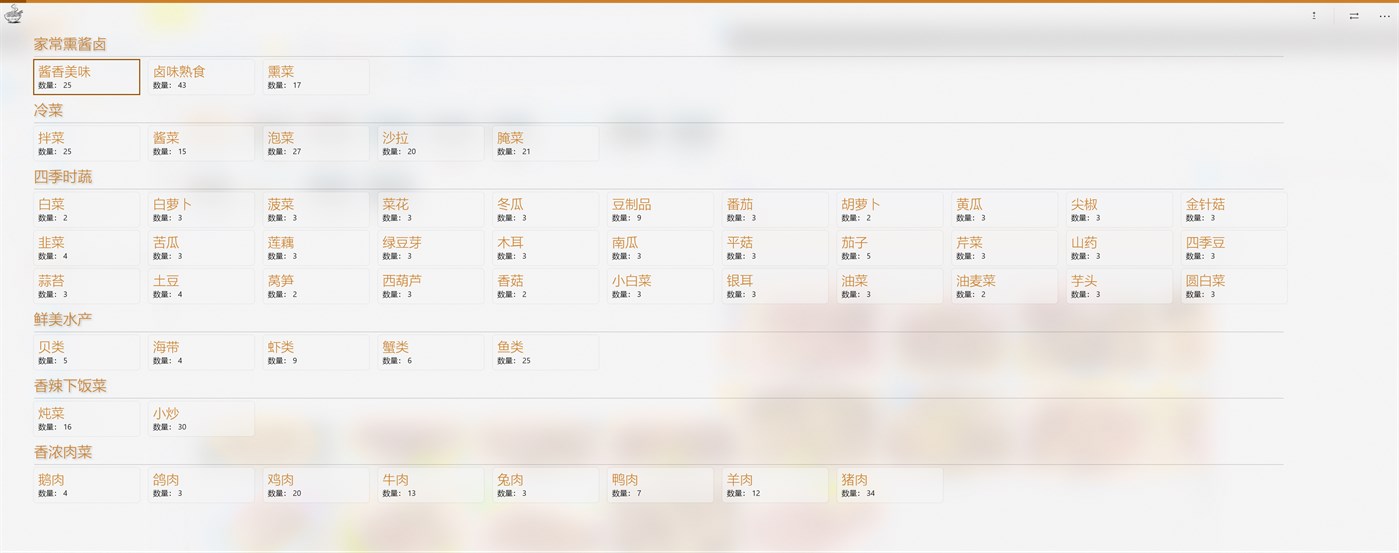Choose the 油麦菜 tile

click(x=1005, y=286)
